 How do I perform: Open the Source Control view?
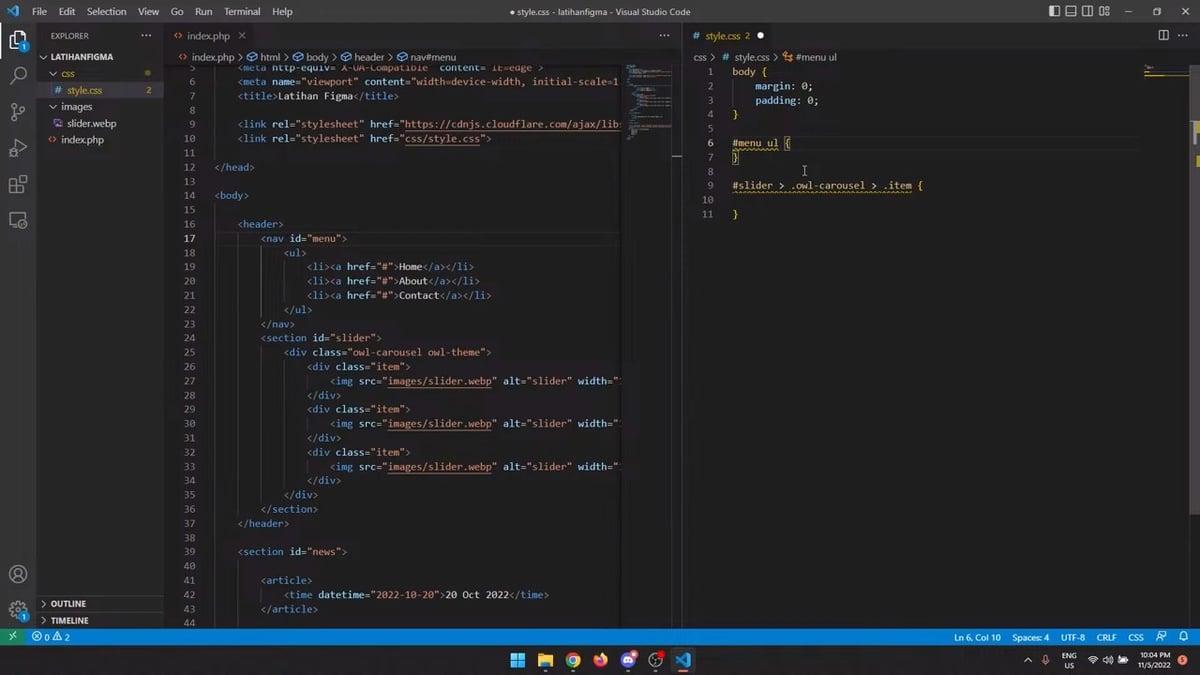tap(18, 112)
